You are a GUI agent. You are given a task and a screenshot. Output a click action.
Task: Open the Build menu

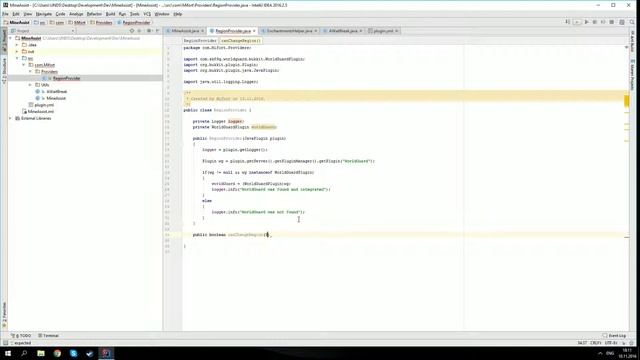[110, 14]
